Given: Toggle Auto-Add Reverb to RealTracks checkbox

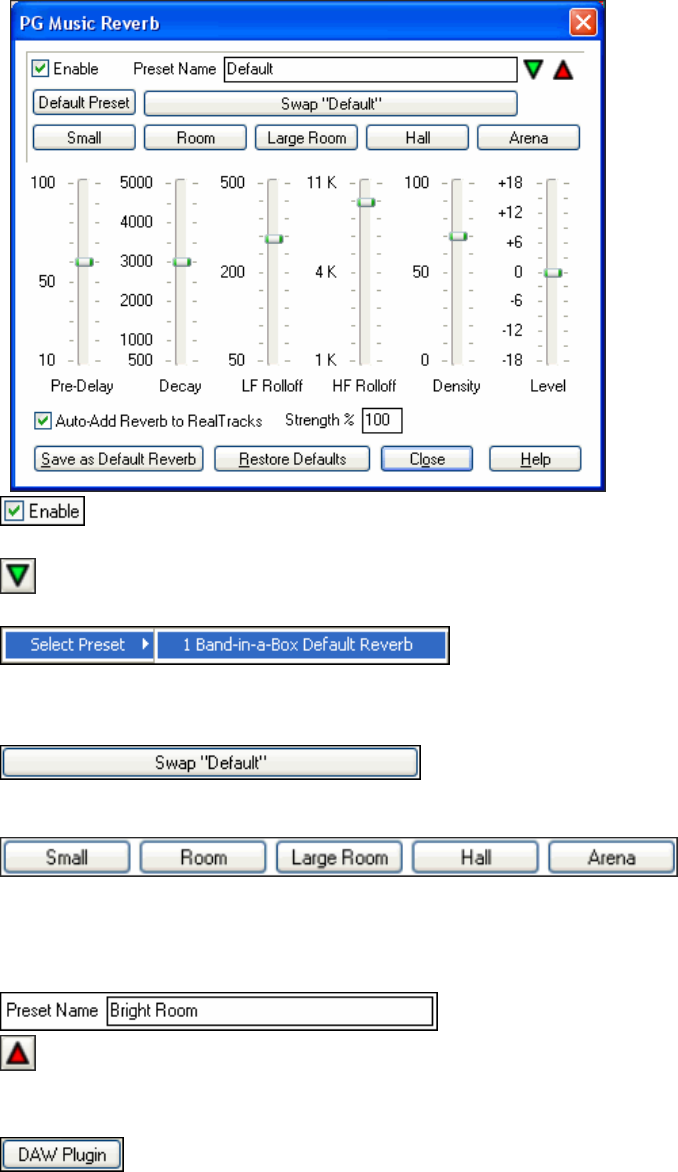Looking at the screenshot, I should [43, 421].
